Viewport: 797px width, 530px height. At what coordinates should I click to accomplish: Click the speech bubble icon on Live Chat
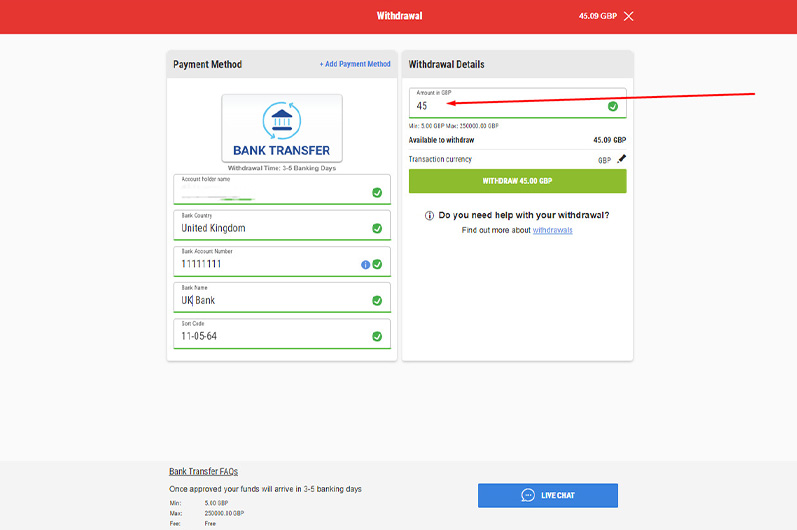pyautogui.click(x=528, y=495)
